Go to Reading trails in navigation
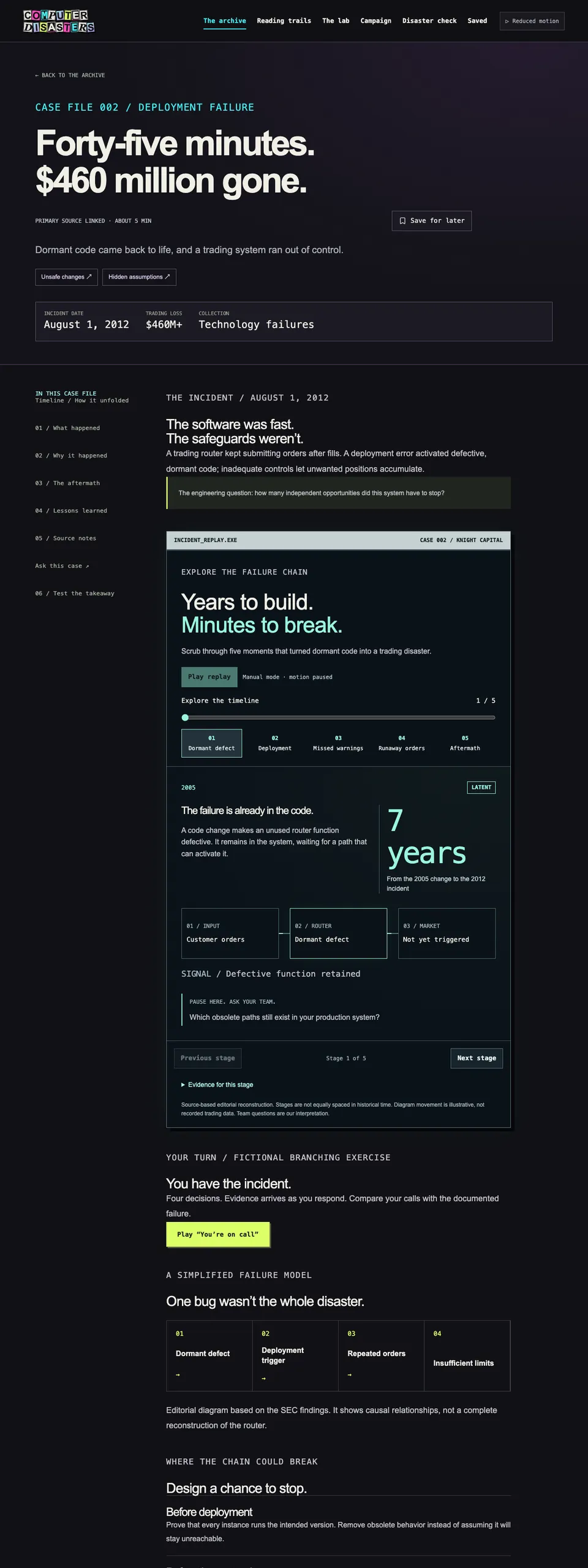Image resolution: width=588 pixels, height=1568 pixels. coord(284,21)
